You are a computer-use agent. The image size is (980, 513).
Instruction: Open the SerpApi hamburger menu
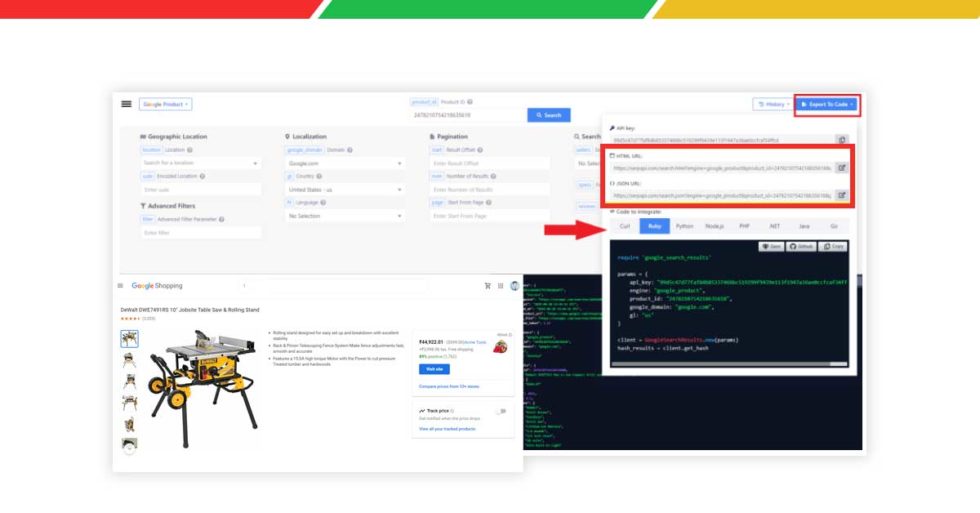(126, 104)
